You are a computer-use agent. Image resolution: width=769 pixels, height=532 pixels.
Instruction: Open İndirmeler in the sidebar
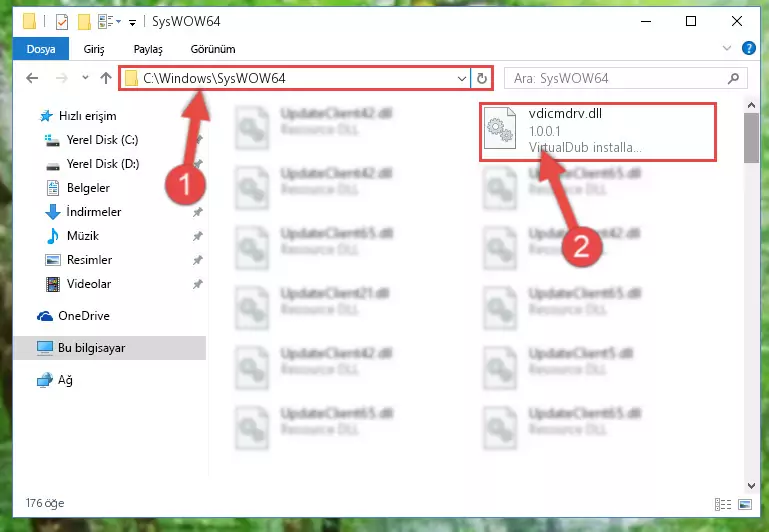(x=93, y=212)
